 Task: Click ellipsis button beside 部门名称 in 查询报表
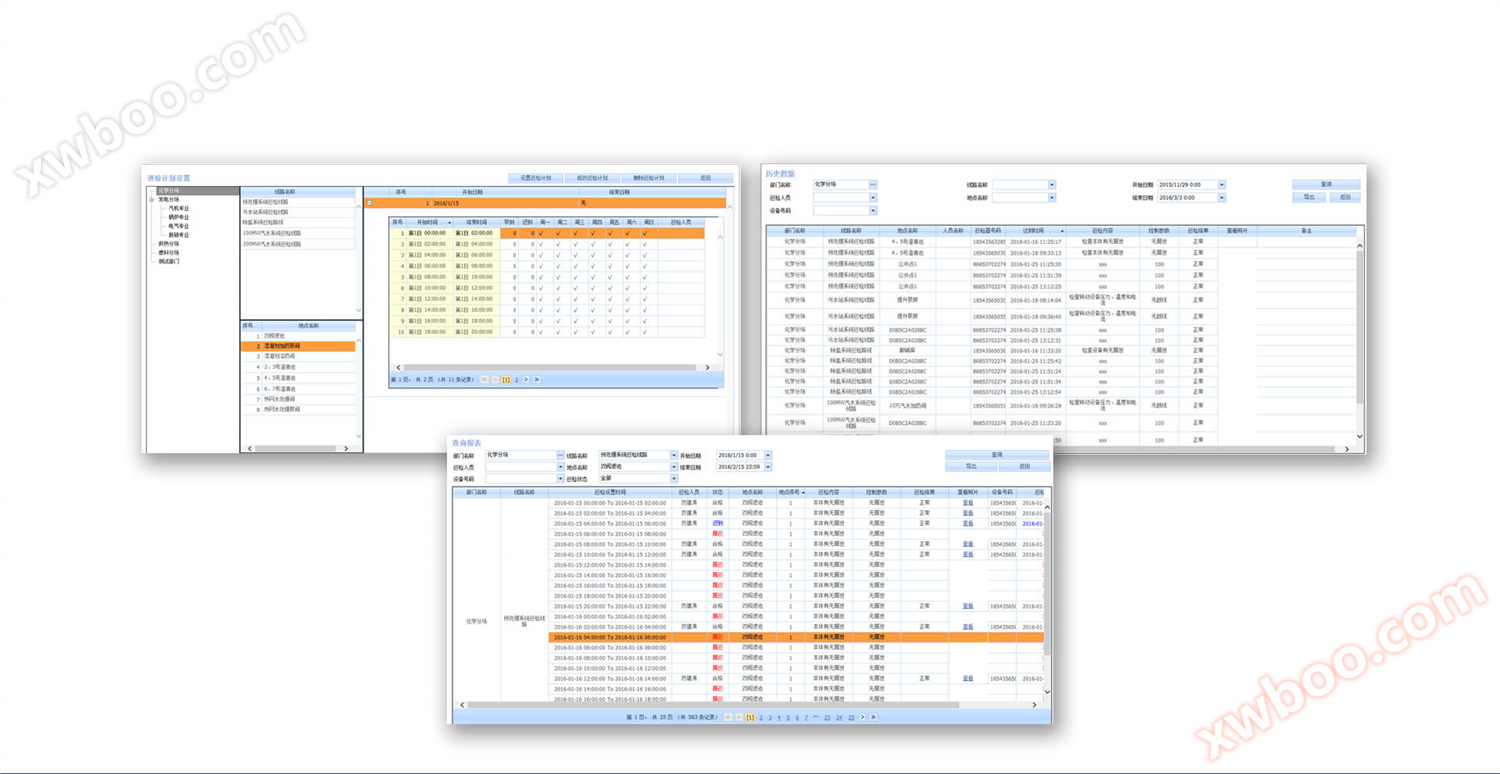560,456
